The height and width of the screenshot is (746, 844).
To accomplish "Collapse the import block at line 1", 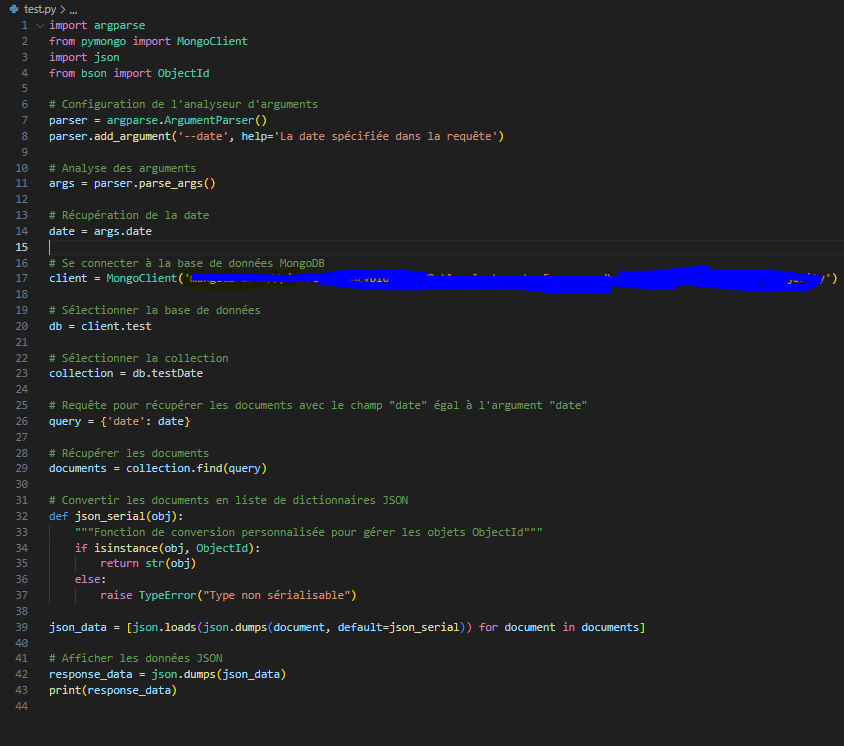I will click(x=39, y=25).
